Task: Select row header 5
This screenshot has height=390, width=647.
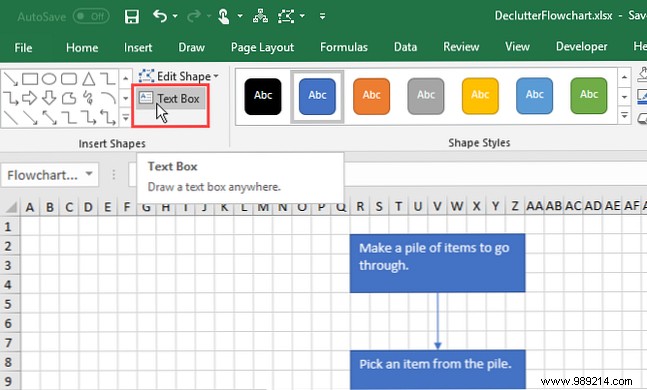Action: pos(8,304)
